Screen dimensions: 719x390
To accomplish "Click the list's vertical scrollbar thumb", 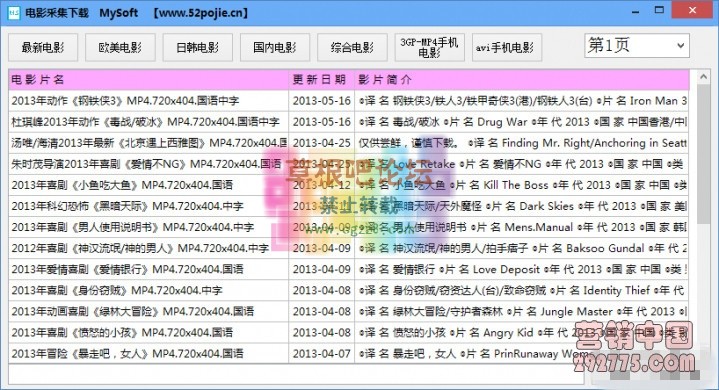I will pos(703,154).
